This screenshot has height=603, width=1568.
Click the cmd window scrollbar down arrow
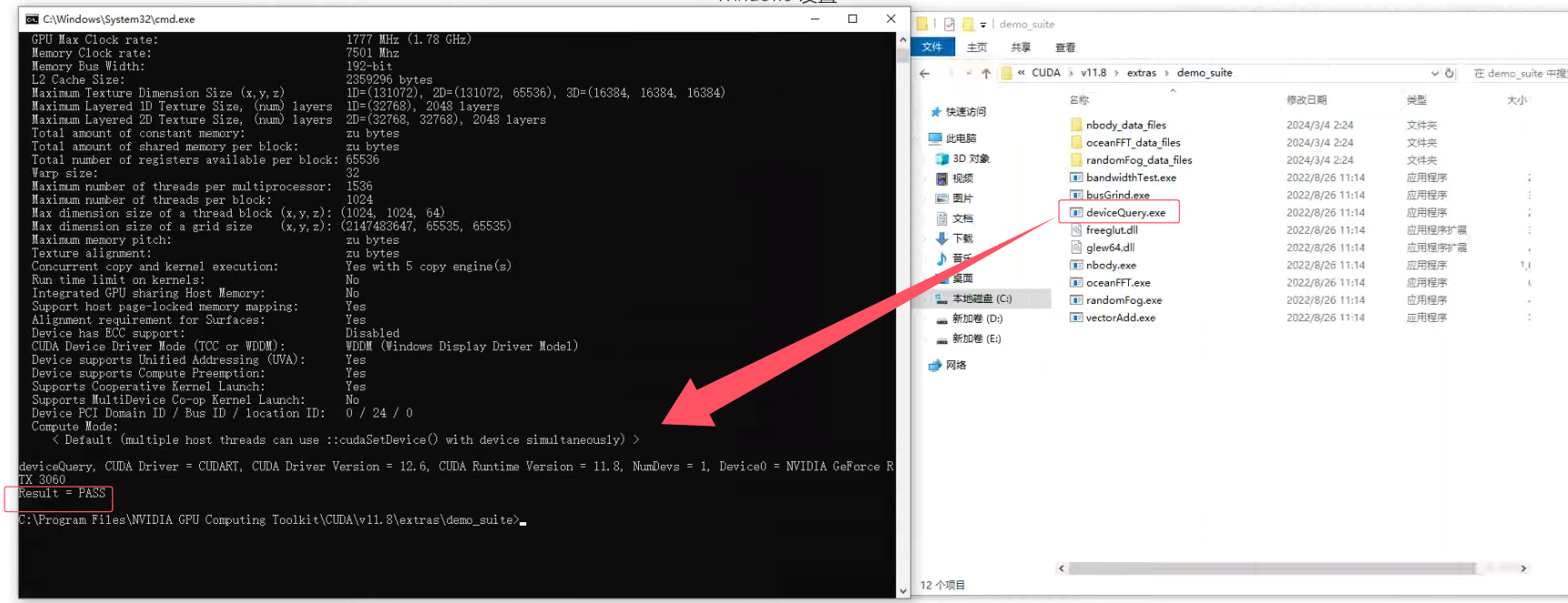coord(903,590)
